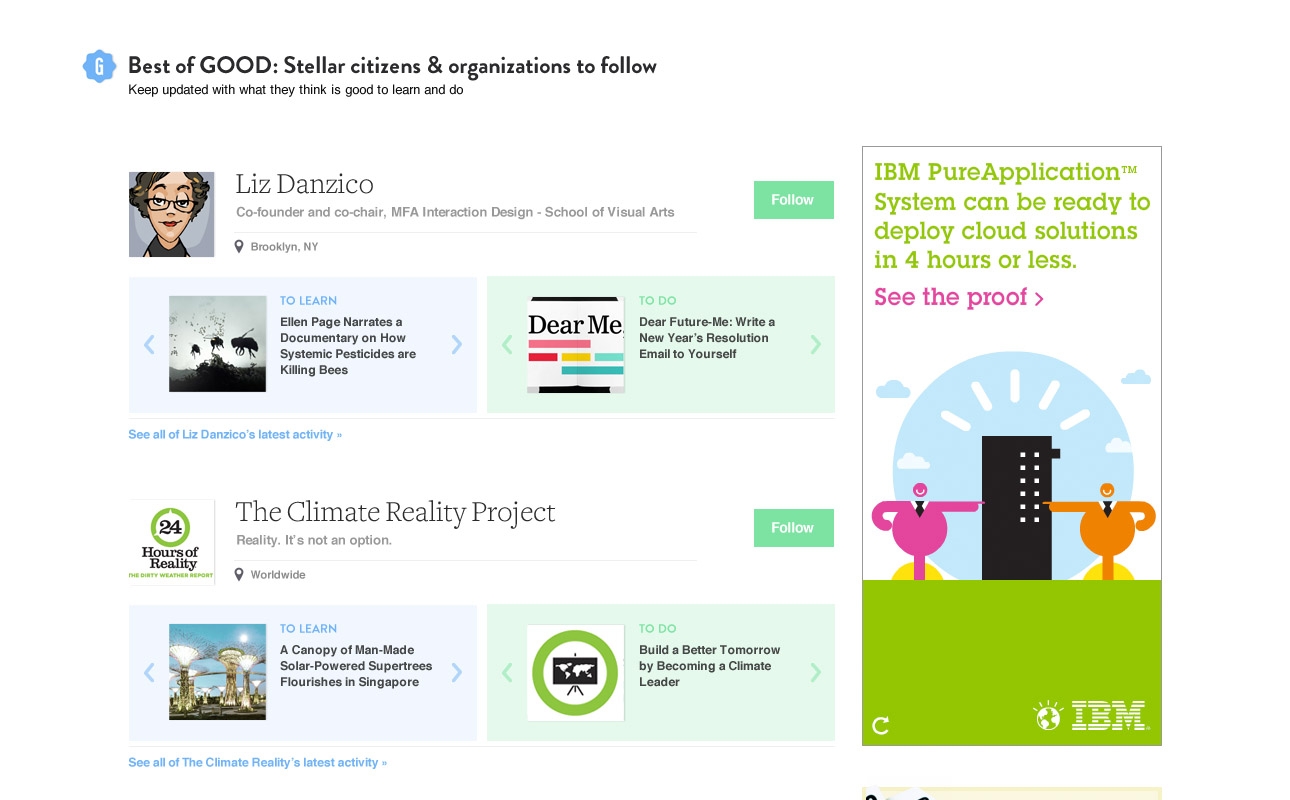Click the location pin beside Brooklyn, NY
Viewport: 1290px width, 800px height.
click(x=239, y=246)
